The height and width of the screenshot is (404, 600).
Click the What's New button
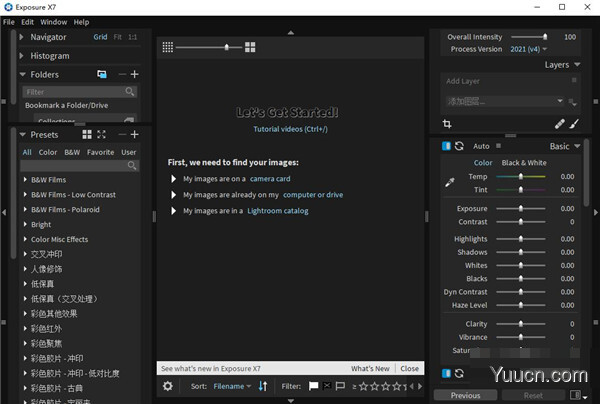pos(370,368)
